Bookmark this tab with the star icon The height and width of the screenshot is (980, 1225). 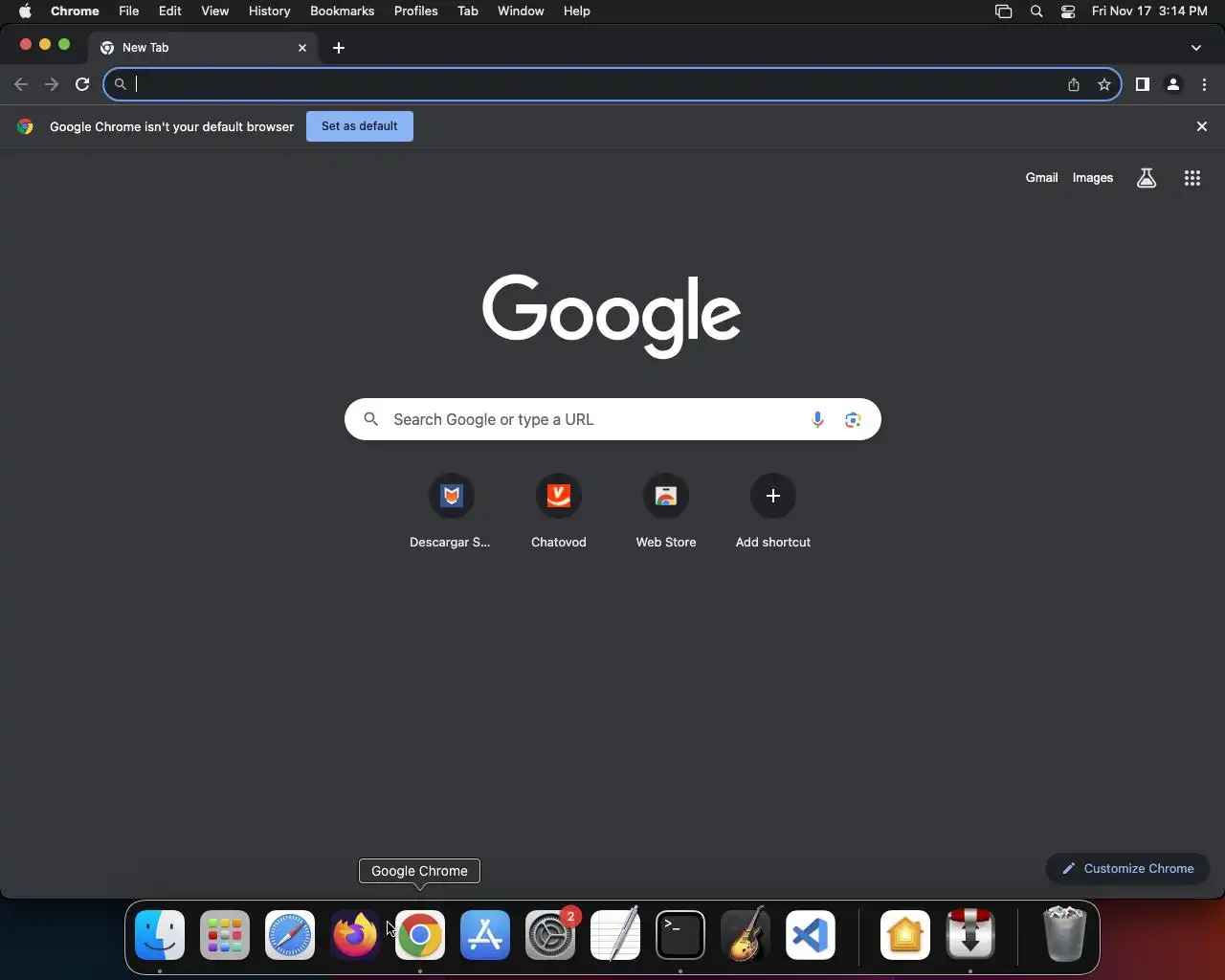(x=1104, y=84)
